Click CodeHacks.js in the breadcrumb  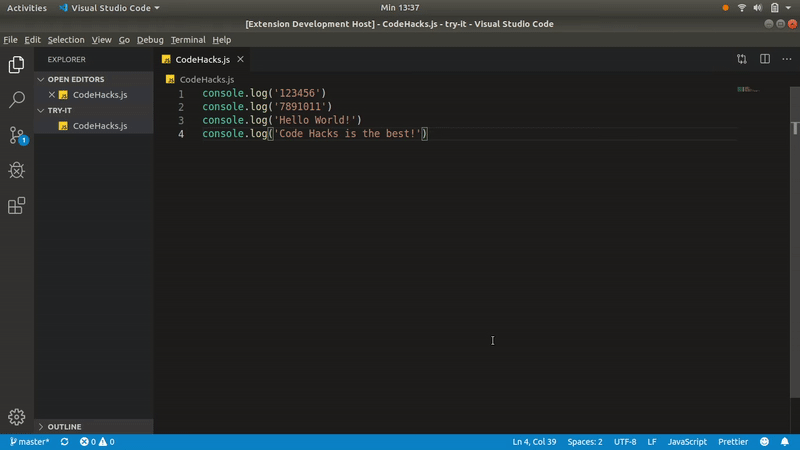(207, 80)
